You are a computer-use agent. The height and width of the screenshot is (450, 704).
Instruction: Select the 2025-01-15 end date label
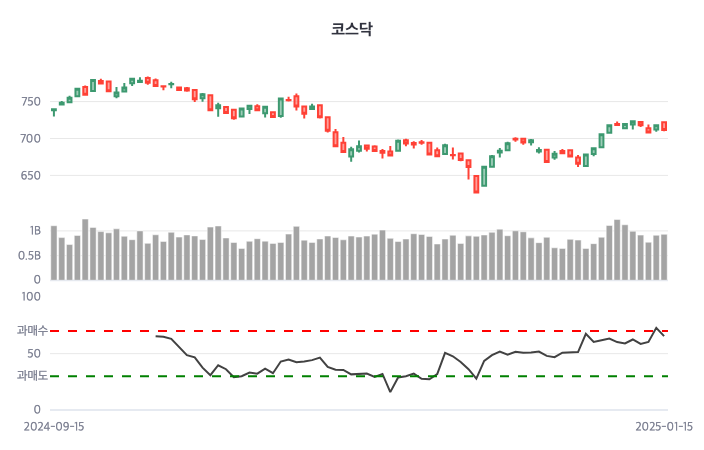coord(664,426)
